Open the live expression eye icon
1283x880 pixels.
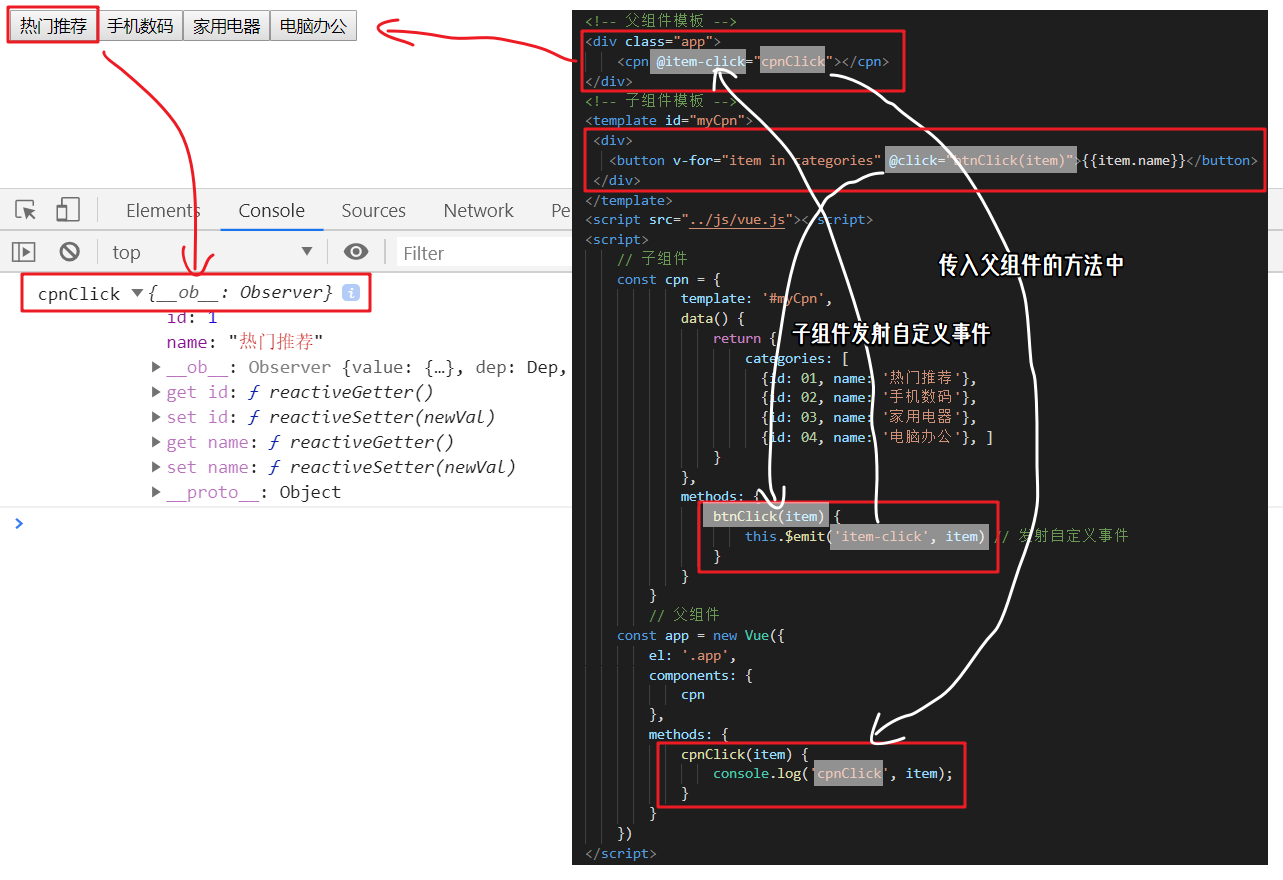[x=356, y=252]
